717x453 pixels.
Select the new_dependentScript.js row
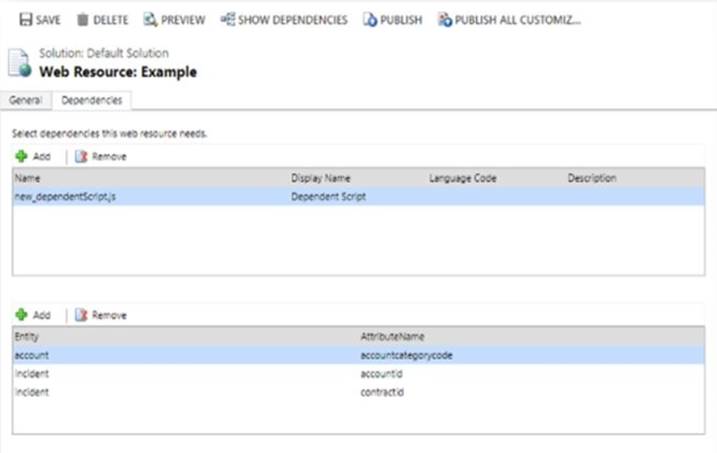tap(65, 196)
